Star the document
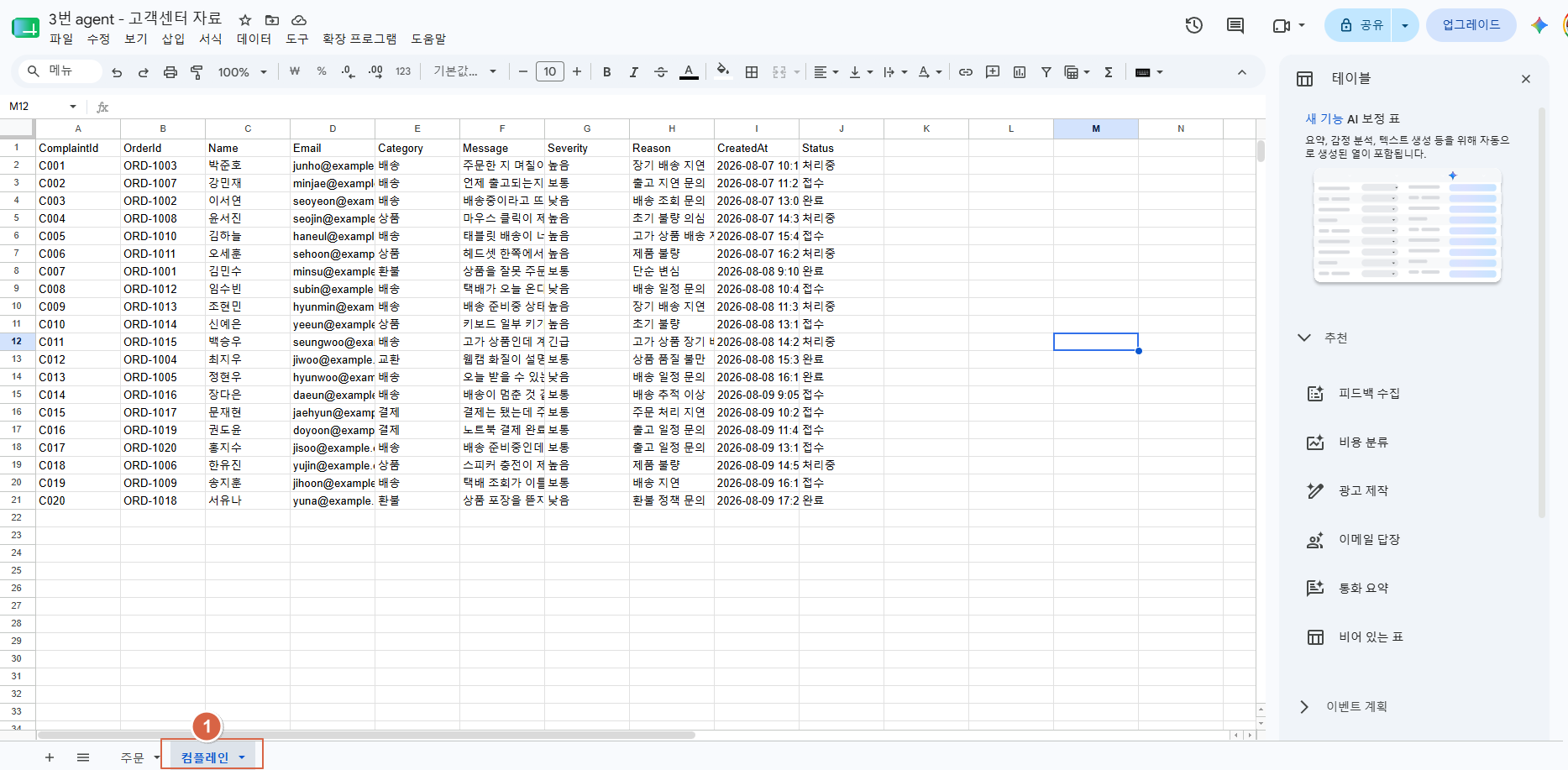Screen dimensions: 1568x770 pos(245,19)
